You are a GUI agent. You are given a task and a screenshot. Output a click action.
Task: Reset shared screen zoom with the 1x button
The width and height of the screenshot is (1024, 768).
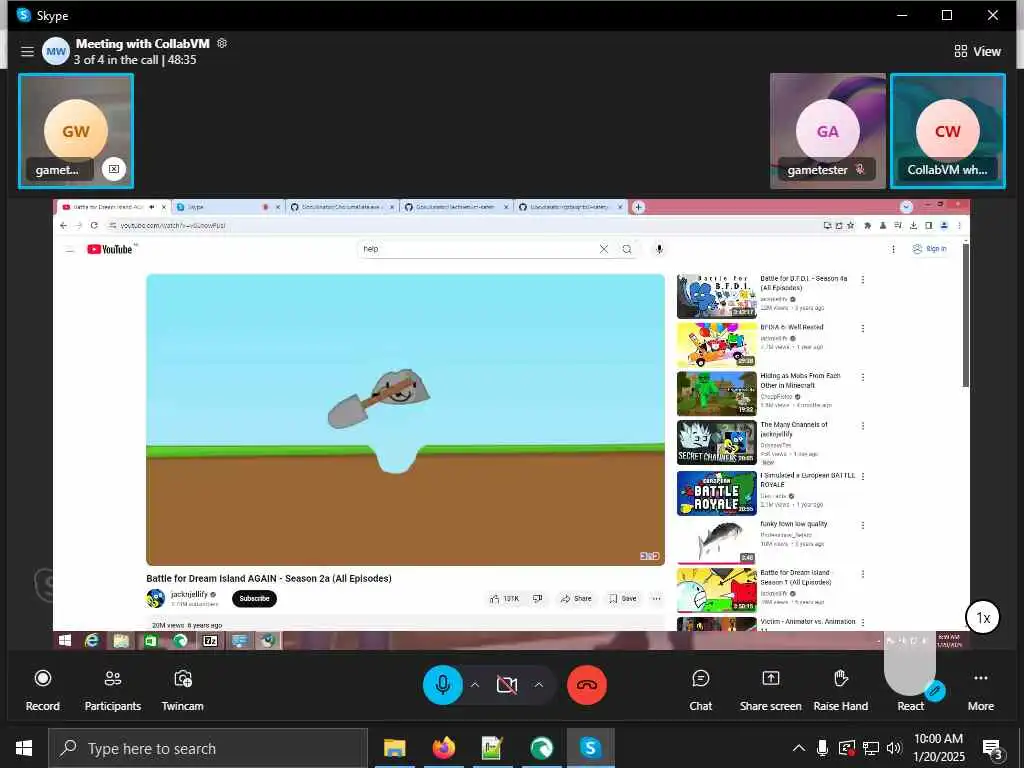[983, 617]
